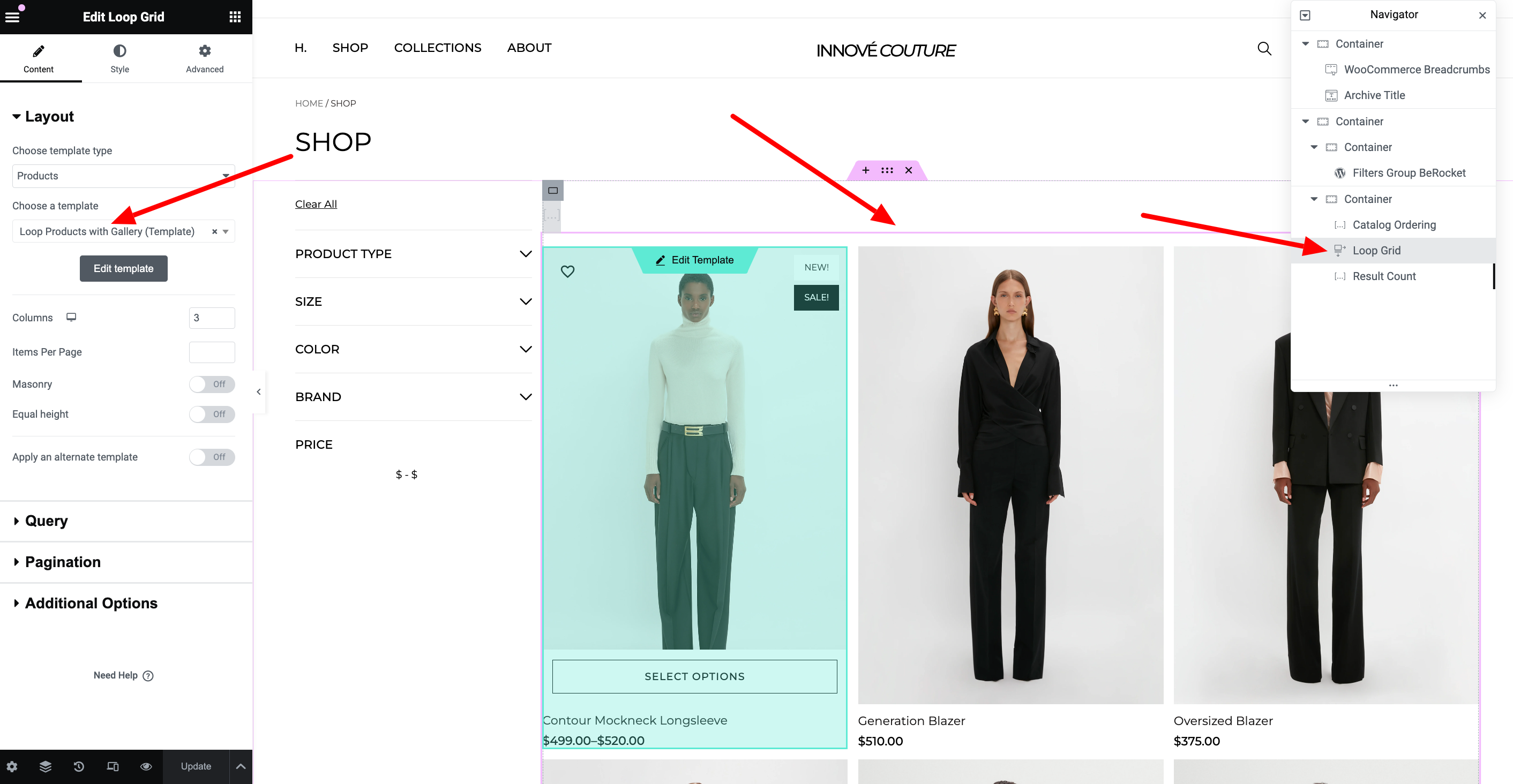1513x784 pixels.
Task: Click the site search magnifier icon
Action: click(1264, 49)
